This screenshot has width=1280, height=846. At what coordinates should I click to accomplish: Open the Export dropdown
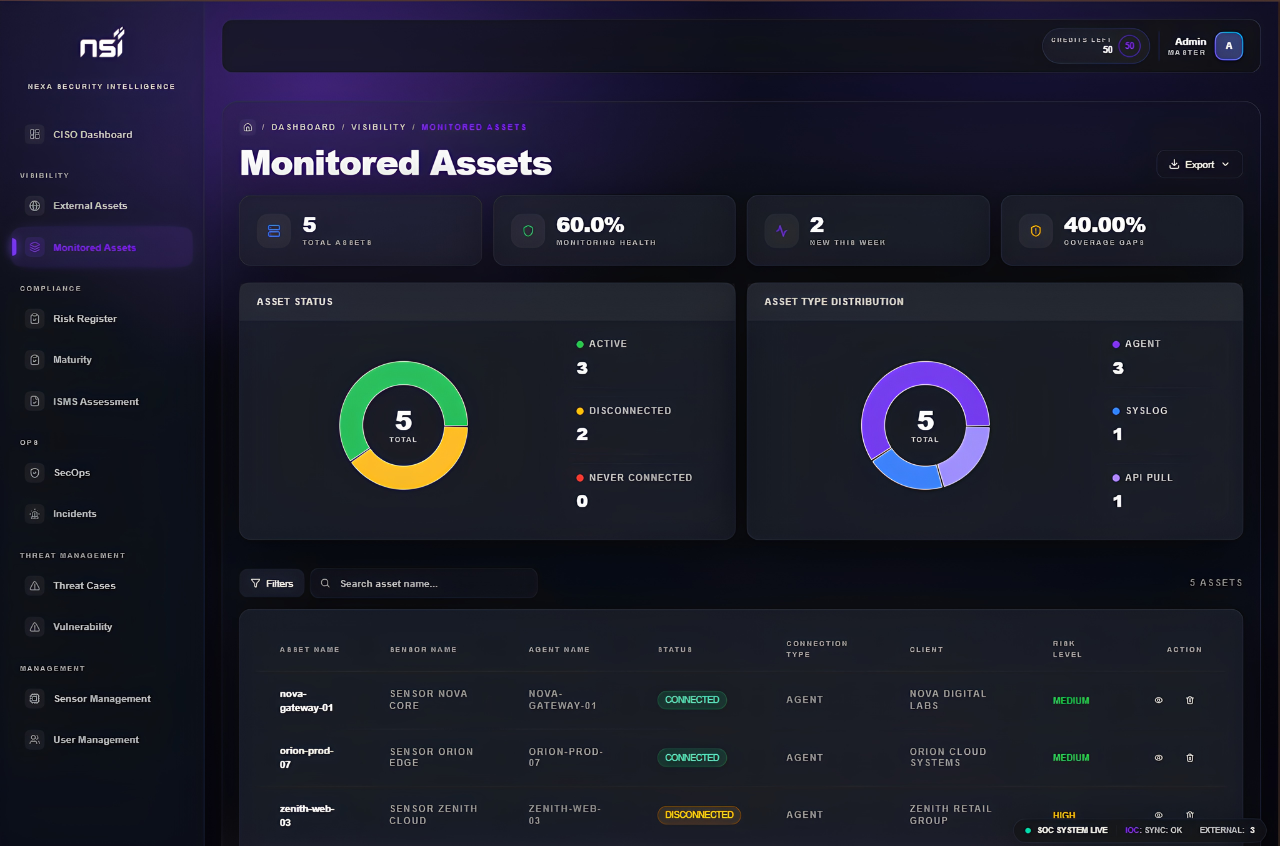coord(1199,164)
